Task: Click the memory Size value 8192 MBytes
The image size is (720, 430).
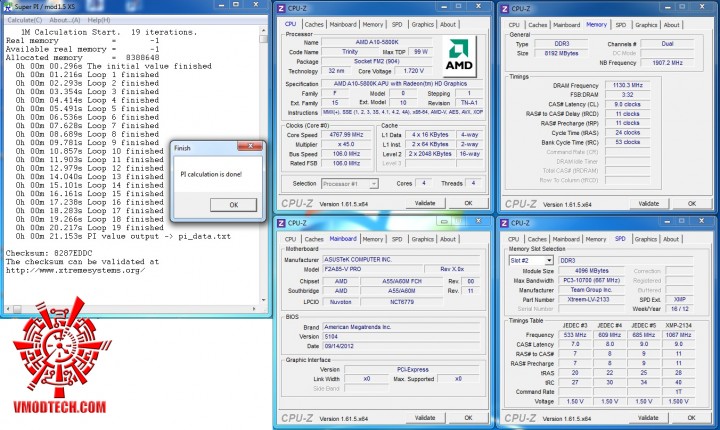Action: coord(561,53)
